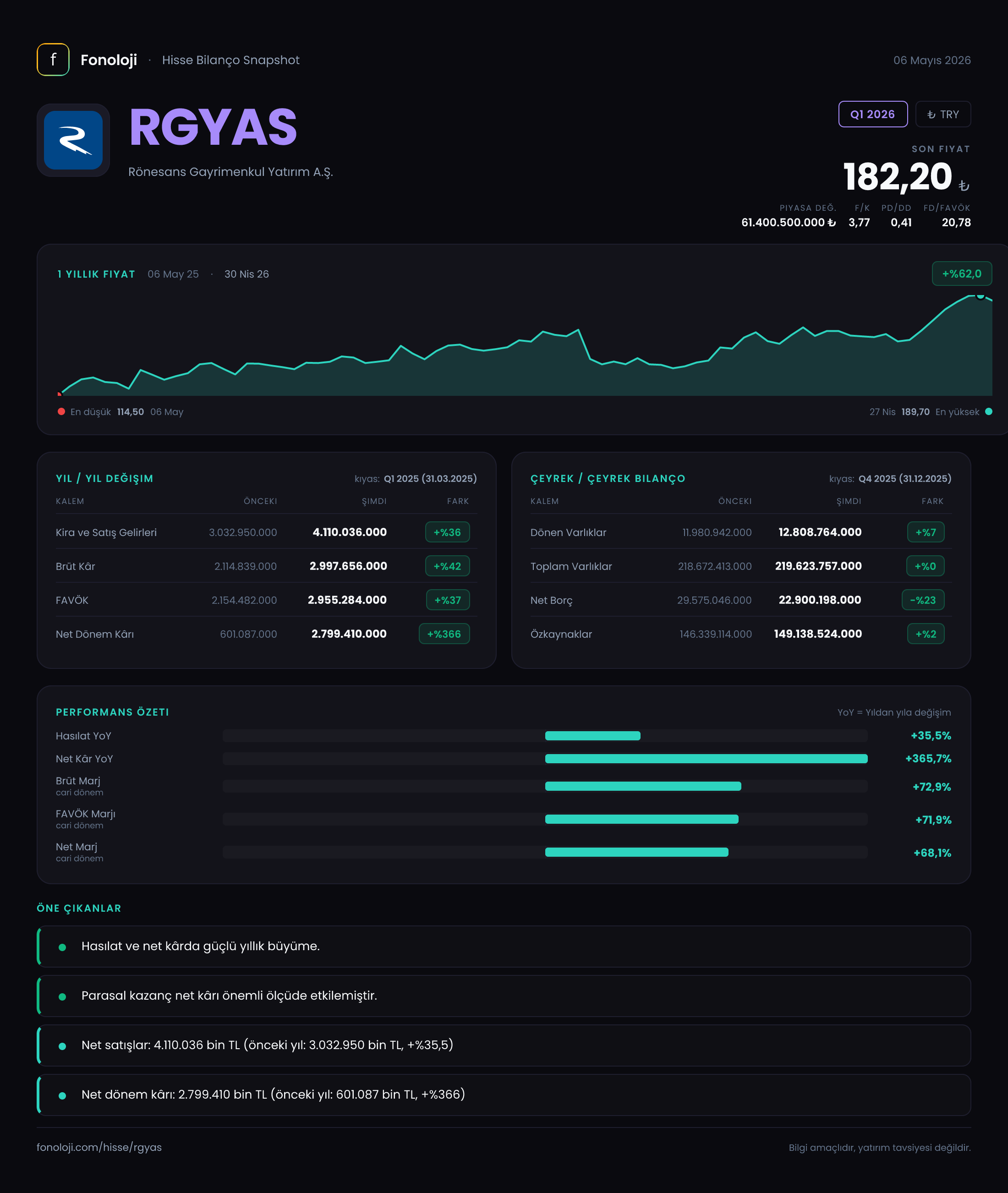Click the +365,7% Net Kâr YoY value
The height and width of the screenshot is (1193, 1008).
pyautogui.click(x=929, y=759)
